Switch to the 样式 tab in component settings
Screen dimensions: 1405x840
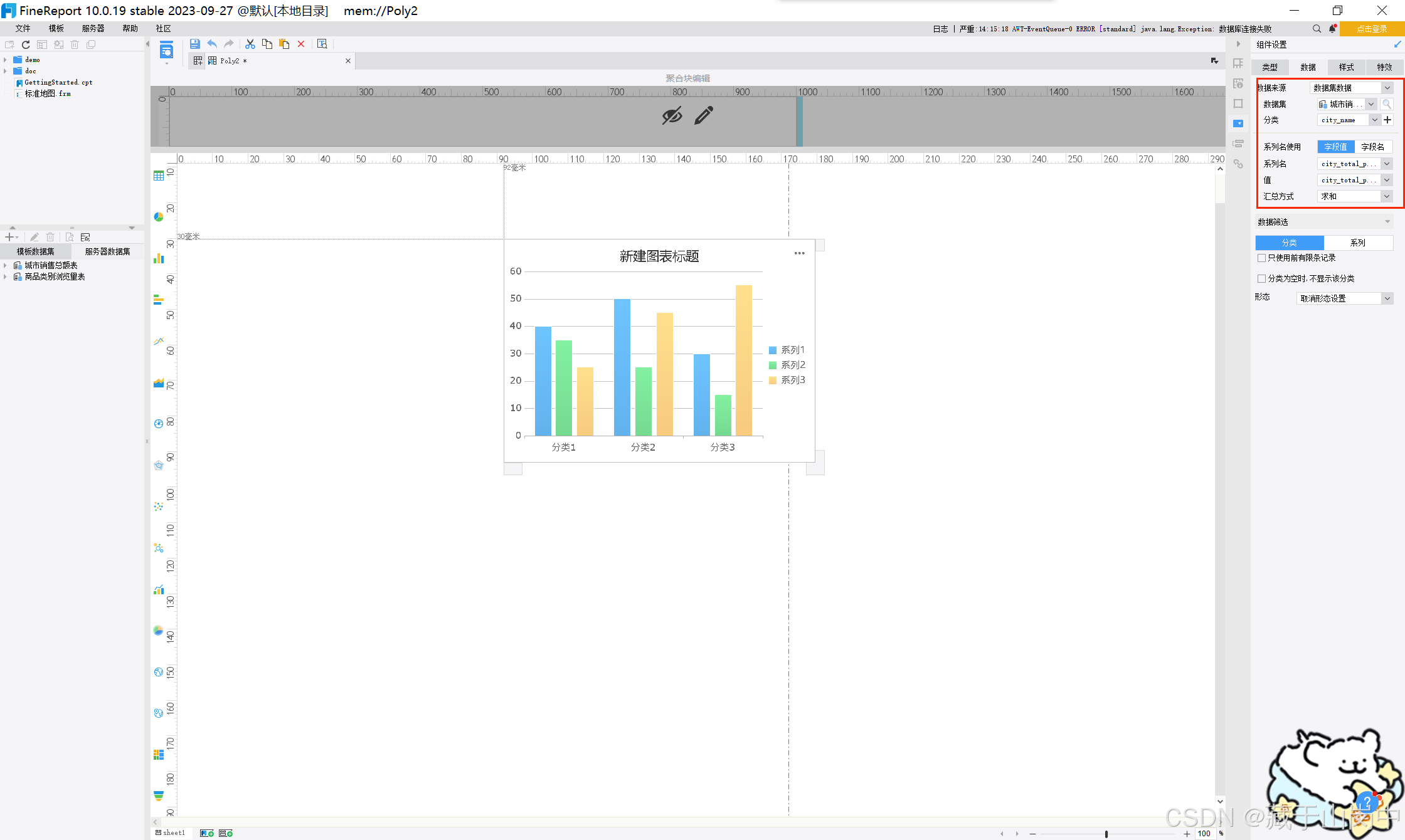click(x=1346, y=67)
